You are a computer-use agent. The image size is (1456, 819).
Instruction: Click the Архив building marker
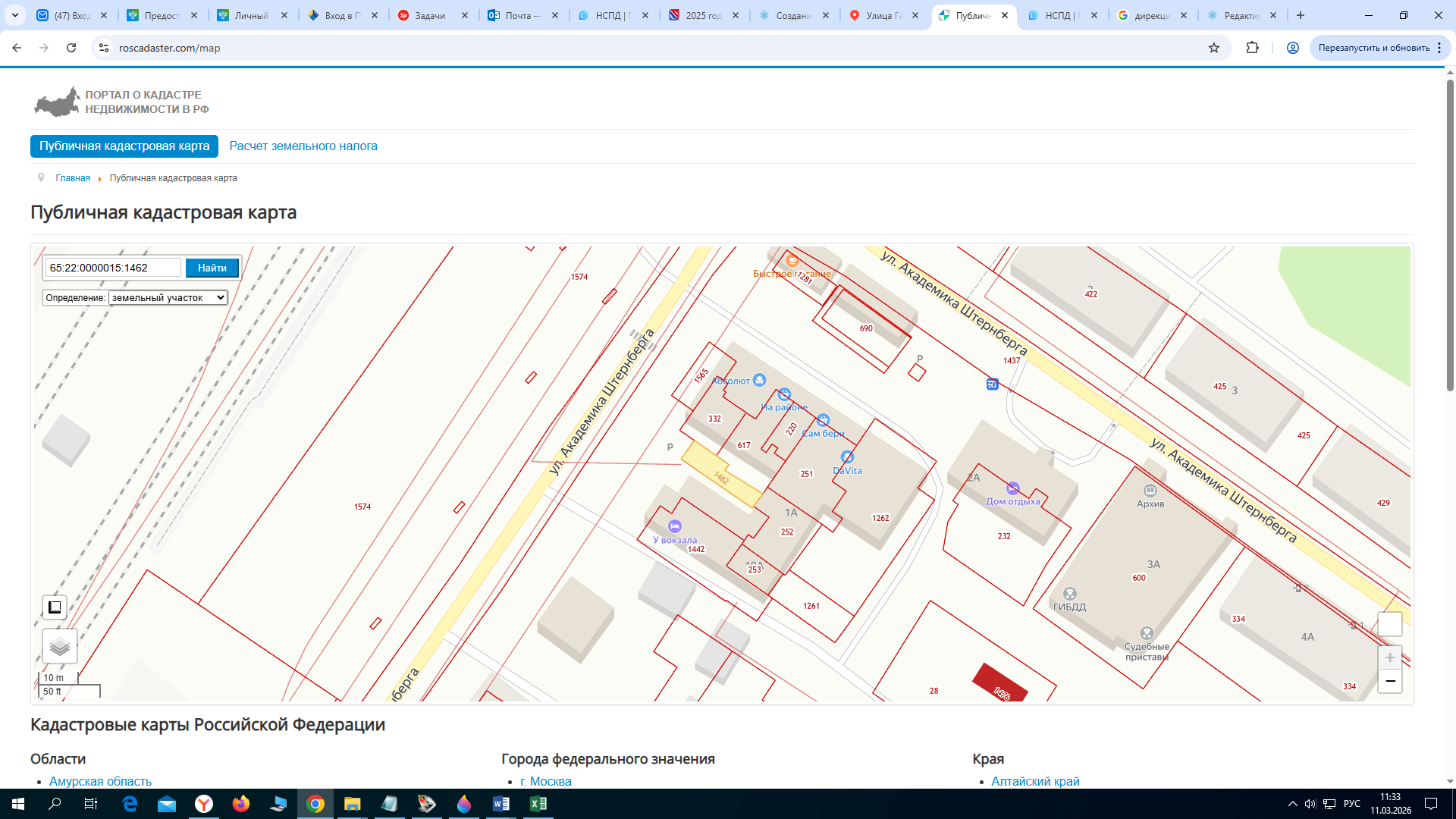(1150, 491)
